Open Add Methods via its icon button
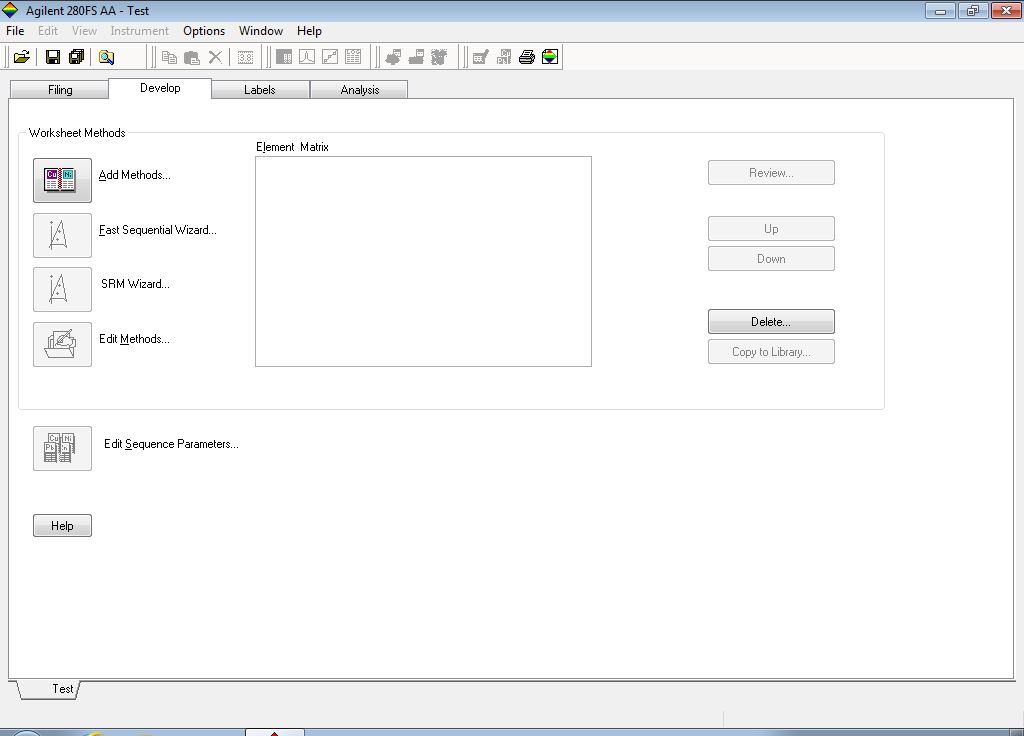The width and height of the screenshot is (1024, 736). (62, 180)
